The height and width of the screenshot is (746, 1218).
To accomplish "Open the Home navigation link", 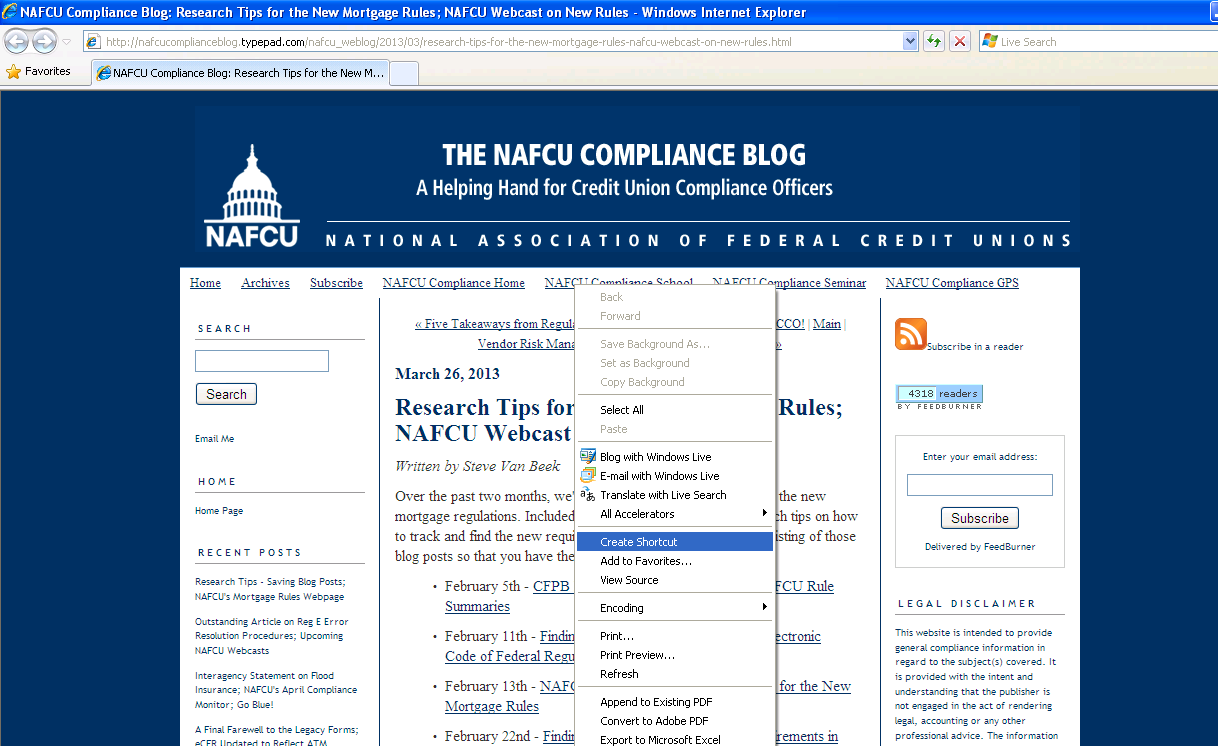I will click(205, 283).
